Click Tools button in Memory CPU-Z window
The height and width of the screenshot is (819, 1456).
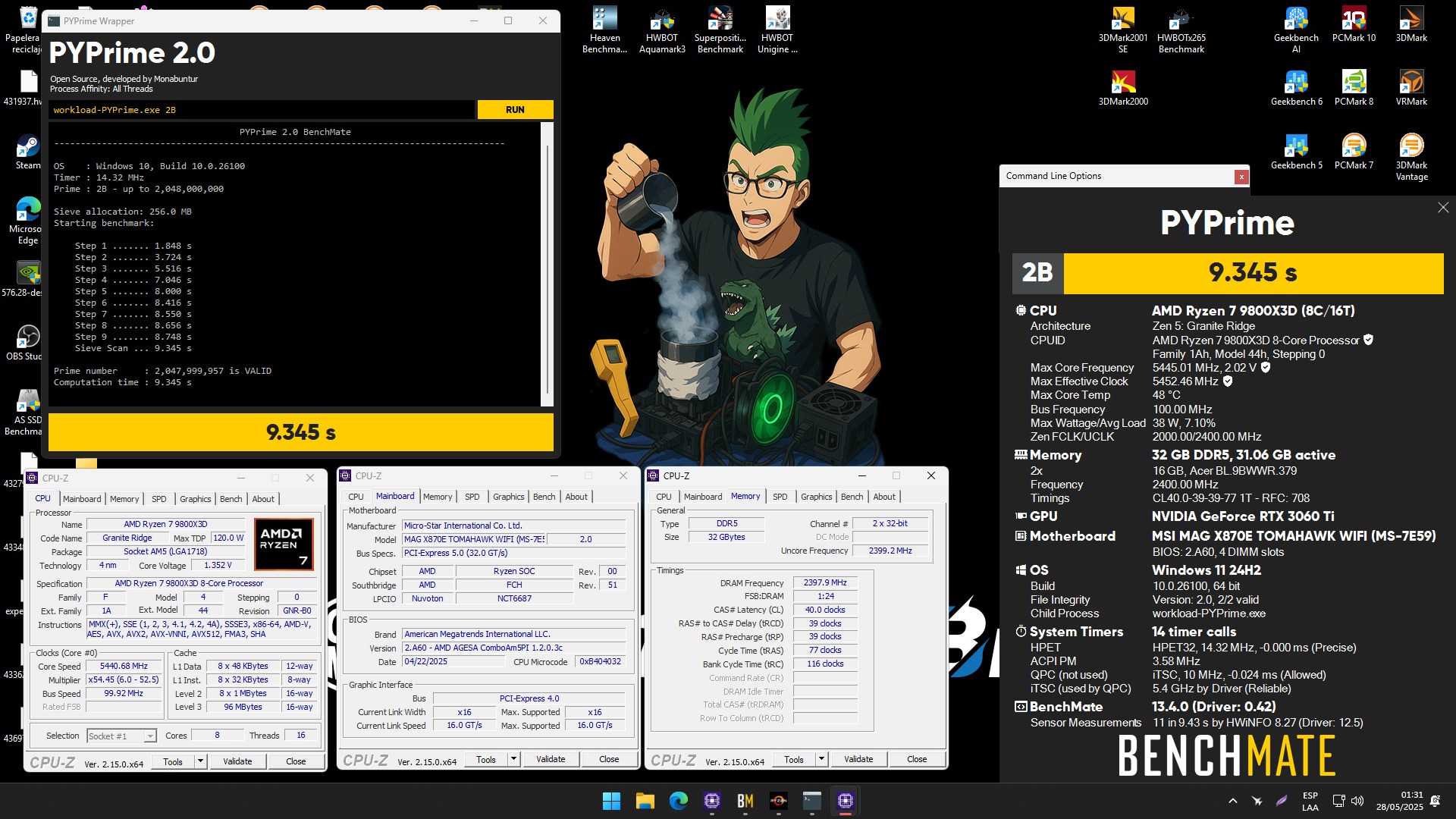point(794,759)
